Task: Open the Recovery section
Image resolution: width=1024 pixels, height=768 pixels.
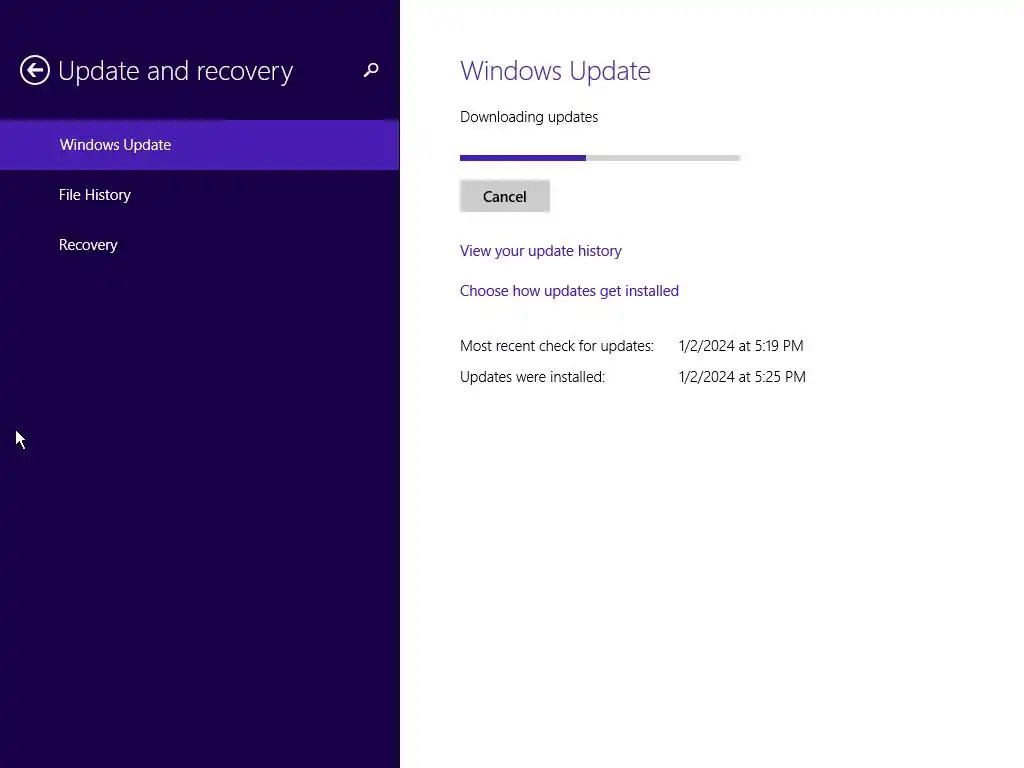Action: tap(199, 245)
